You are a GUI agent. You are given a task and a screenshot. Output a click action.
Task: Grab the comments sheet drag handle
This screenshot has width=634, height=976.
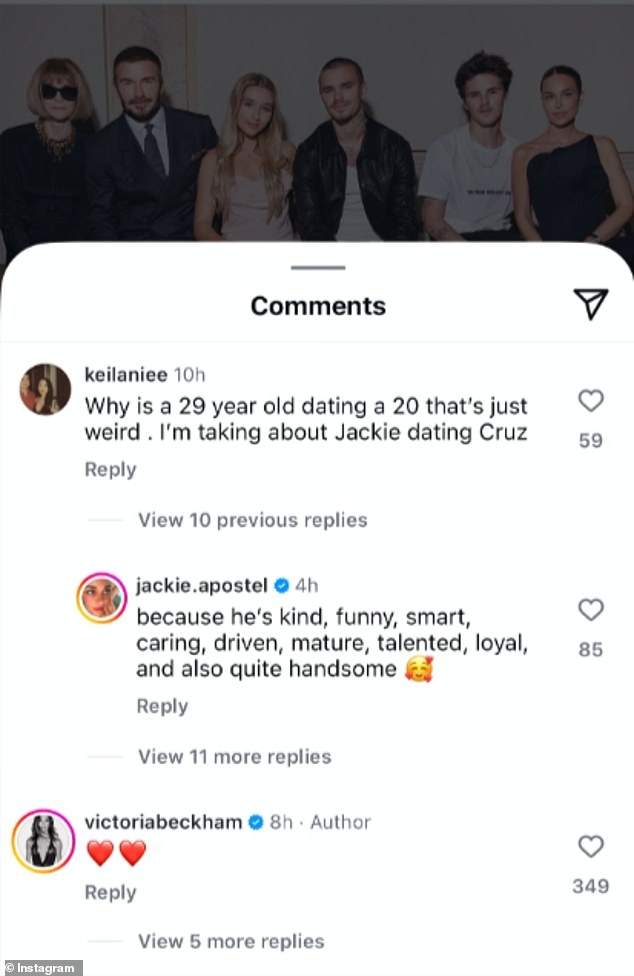point(318,267)
